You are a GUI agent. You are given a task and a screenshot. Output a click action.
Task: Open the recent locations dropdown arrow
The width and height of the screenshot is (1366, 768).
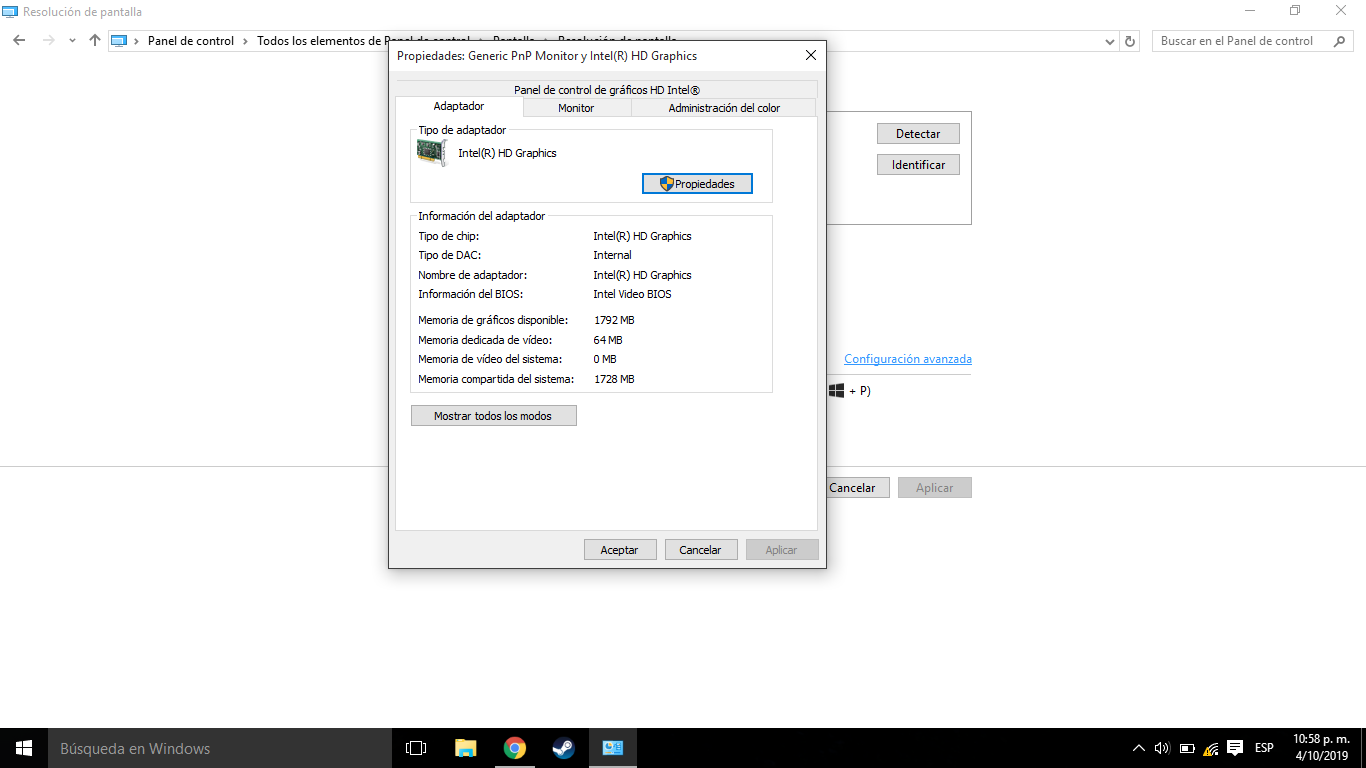[x=72, y=41]
